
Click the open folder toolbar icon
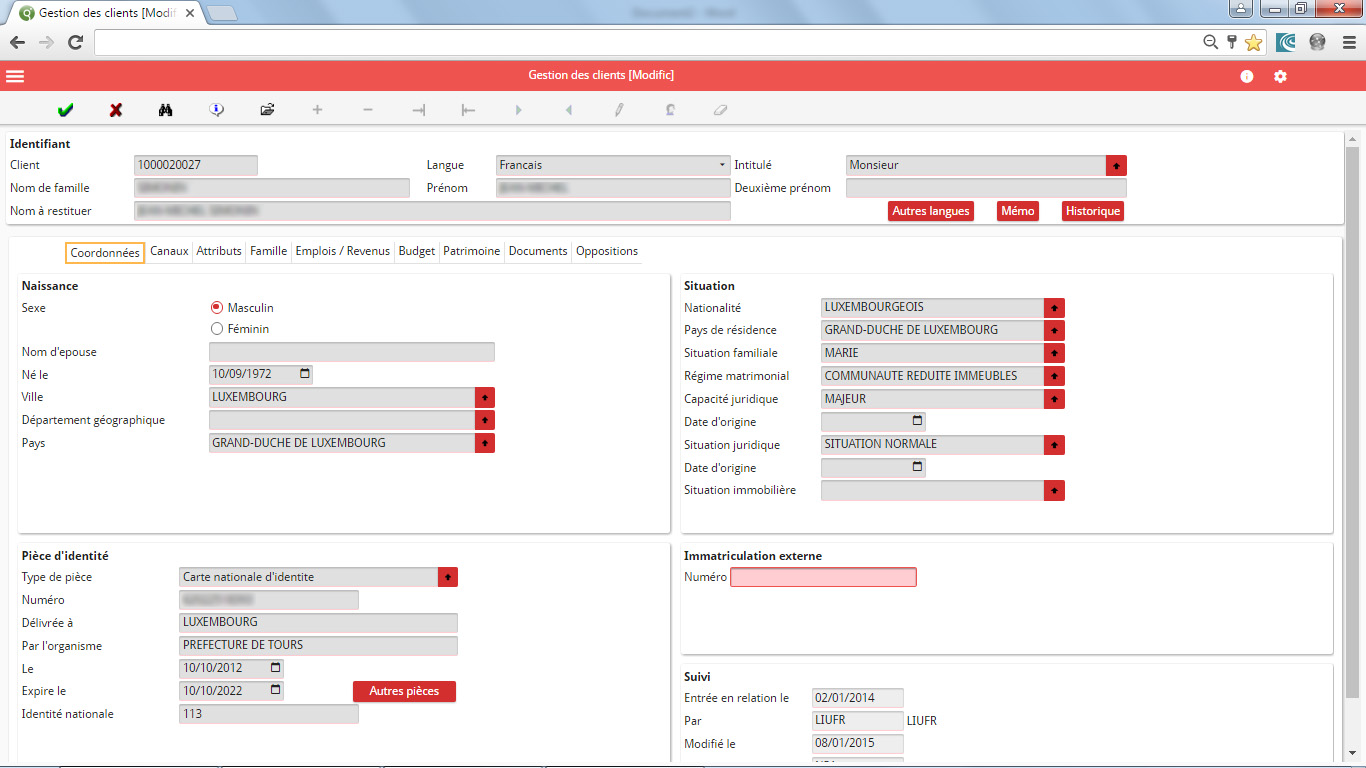[267, 110]
